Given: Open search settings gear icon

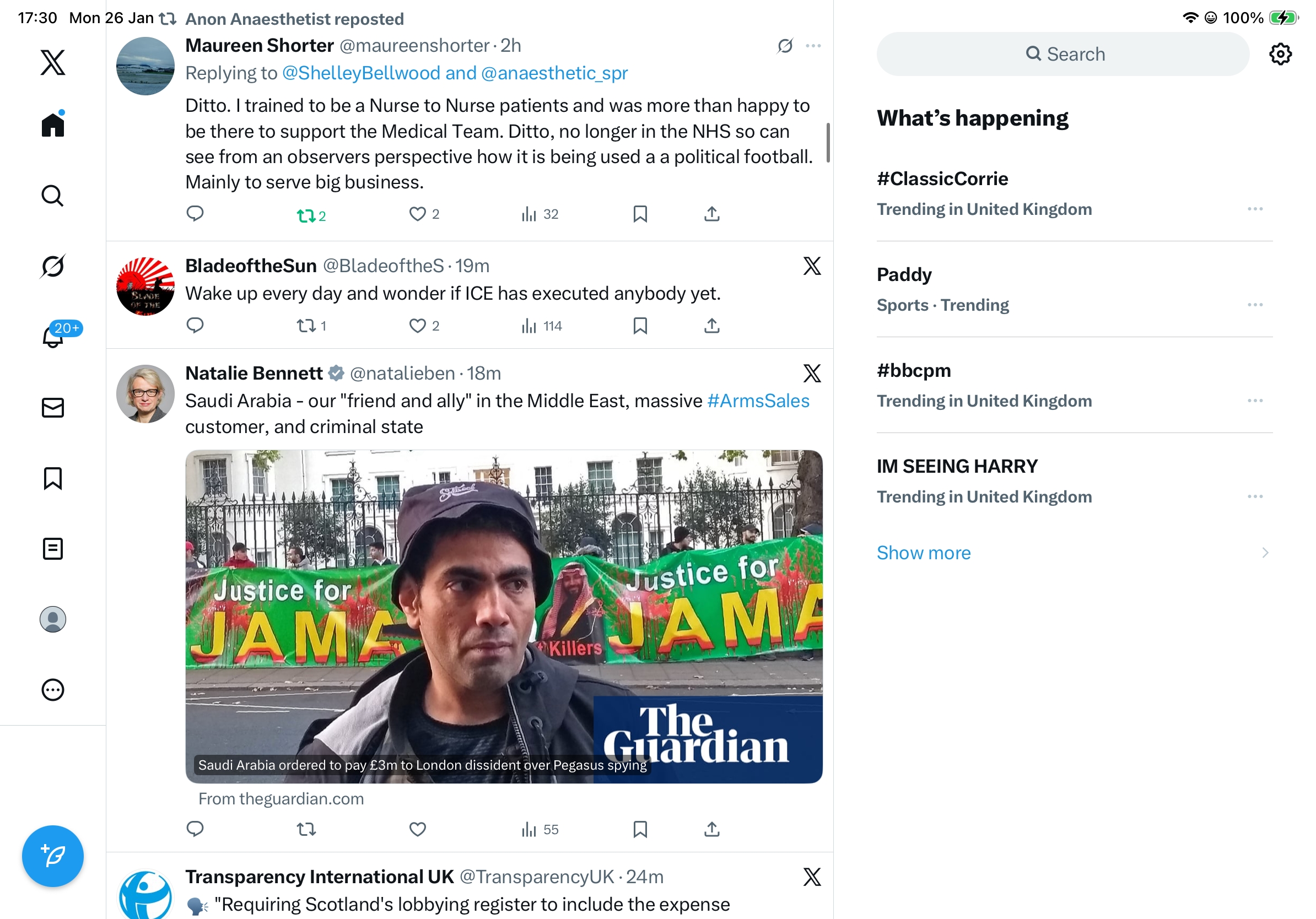Looking at the screenshot, I should click(x=1279, y=54).
